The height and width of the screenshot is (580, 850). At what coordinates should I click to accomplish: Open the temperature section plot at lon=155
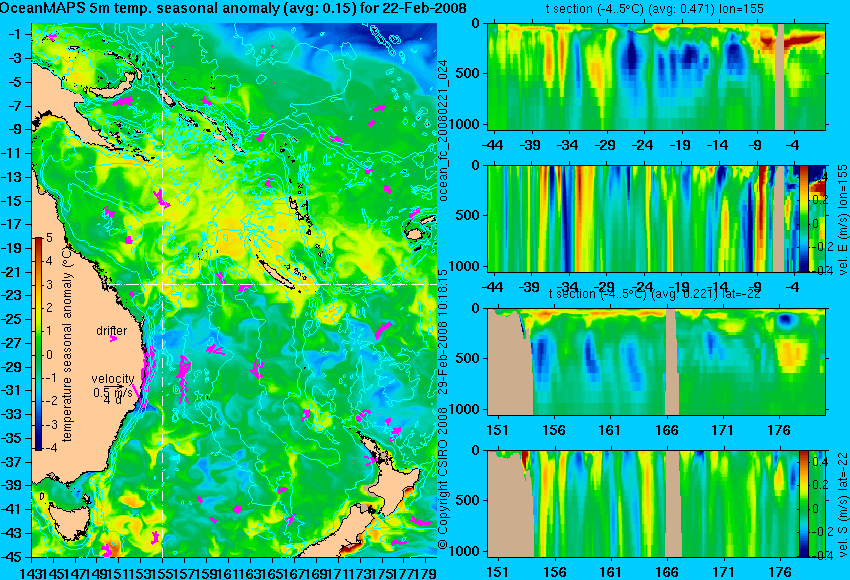coord(656,76)
